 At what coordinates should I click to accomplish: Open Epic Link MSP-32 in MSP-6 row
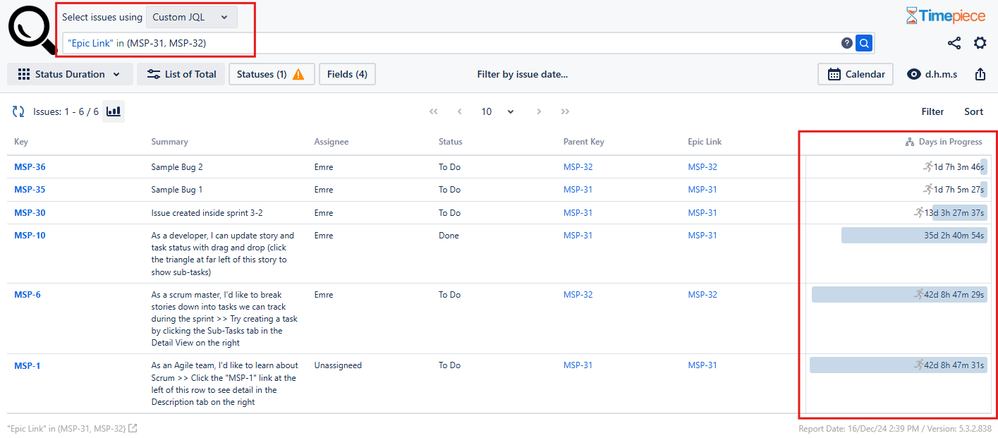[703, 295]
